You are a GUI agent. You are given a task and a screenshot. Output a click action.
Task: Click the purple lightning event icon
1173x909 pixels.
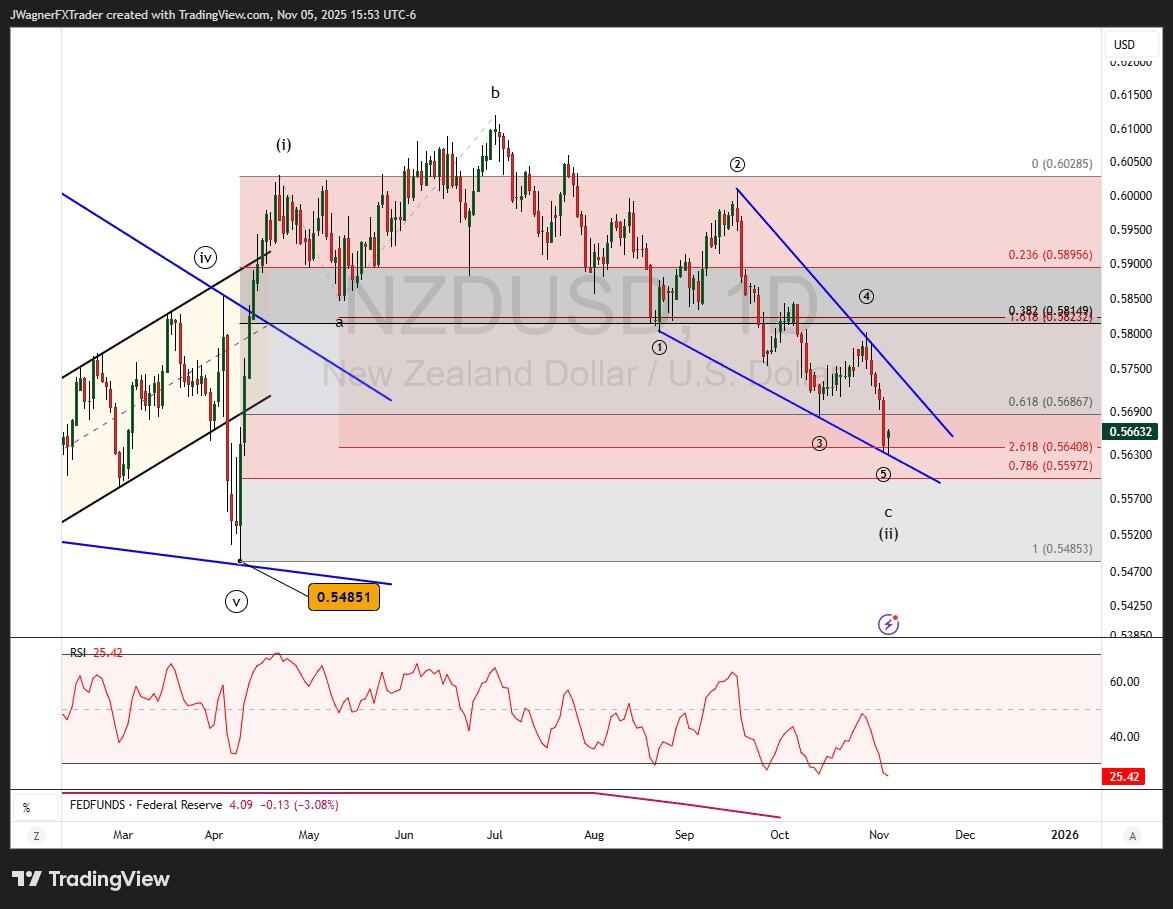[888, 624]
